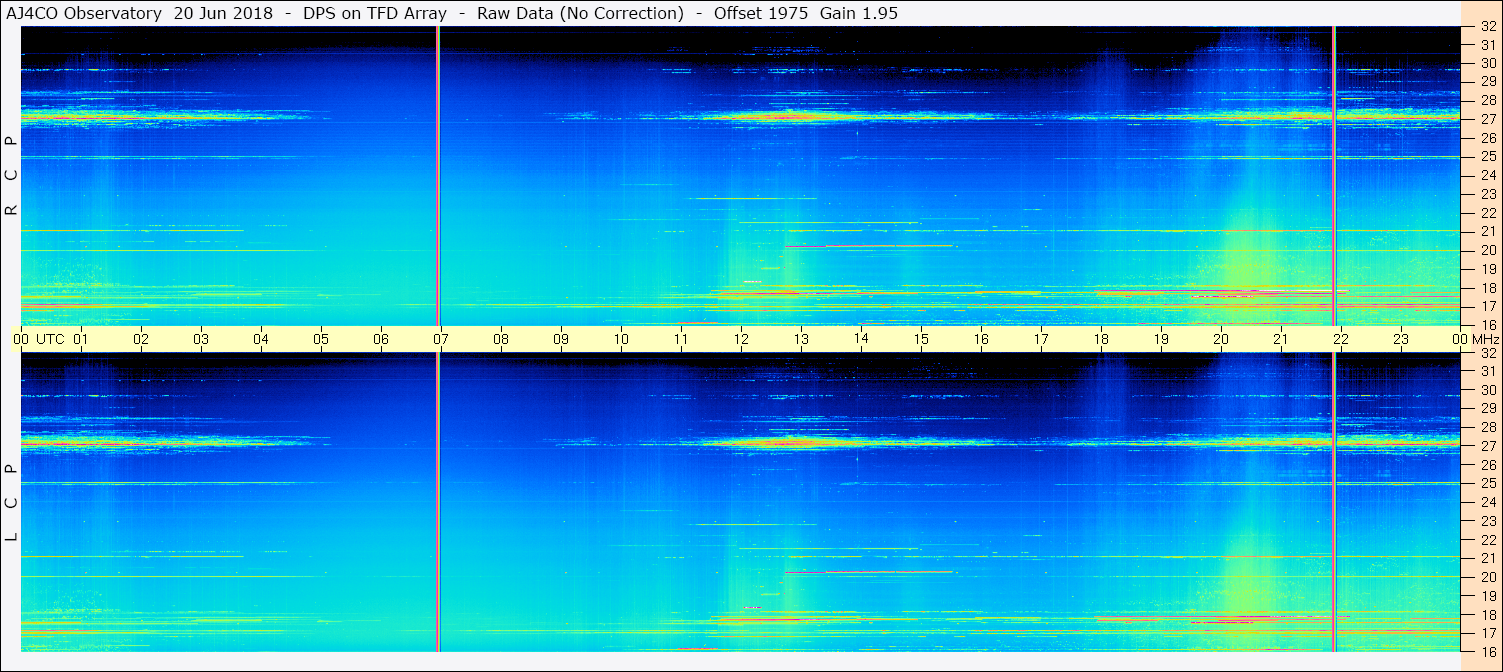The image size is (1503, 672).
Task: Click 24 MHz tick on LCP frequency scale
Action: point(1487,502)
